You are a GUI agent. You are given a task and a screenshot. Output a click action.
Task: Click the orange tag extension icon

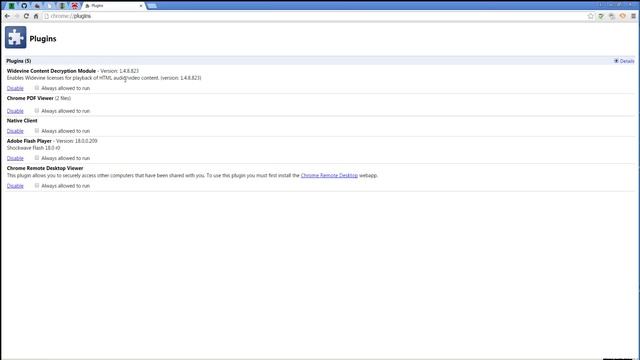click(x=622, y=16)
